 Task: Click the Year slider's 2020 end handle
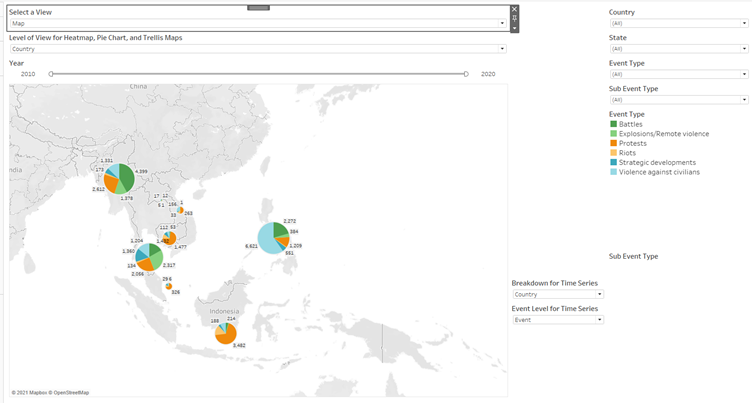466,73
